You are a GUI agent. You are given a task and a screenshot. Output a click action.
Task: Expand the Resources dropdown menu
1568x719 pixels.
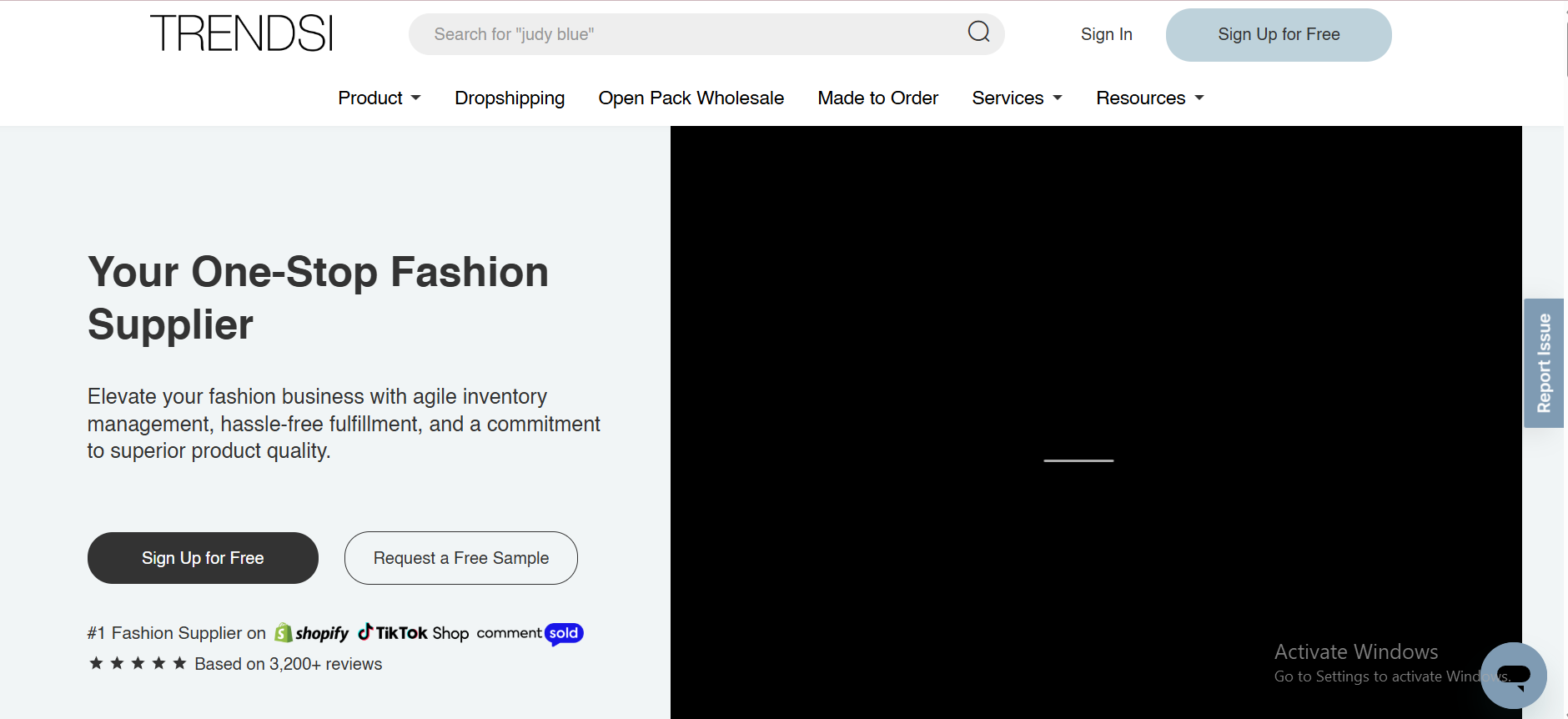tap(1150, 98)
